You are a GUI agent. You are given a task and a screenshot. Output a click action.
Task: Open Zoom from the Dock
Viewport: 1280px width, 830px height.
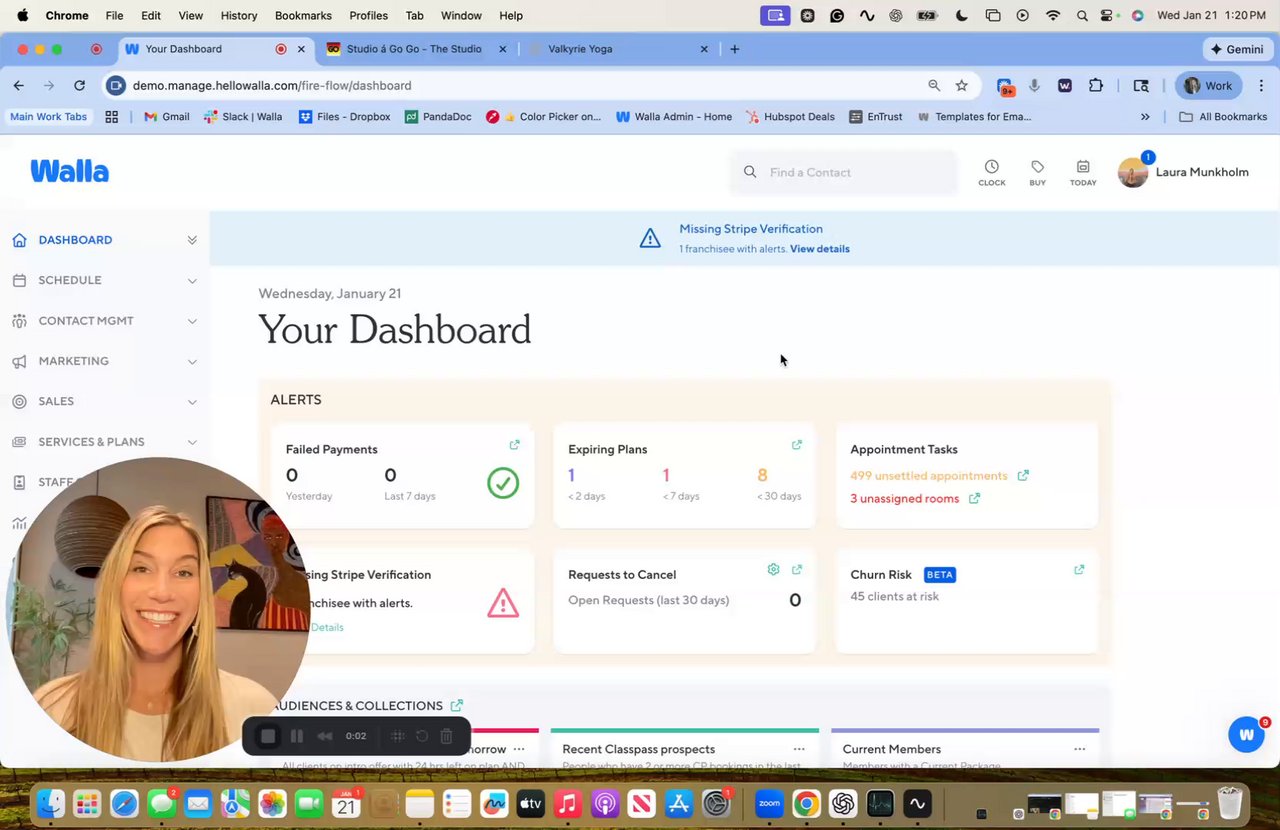click(x=769, y=803)
